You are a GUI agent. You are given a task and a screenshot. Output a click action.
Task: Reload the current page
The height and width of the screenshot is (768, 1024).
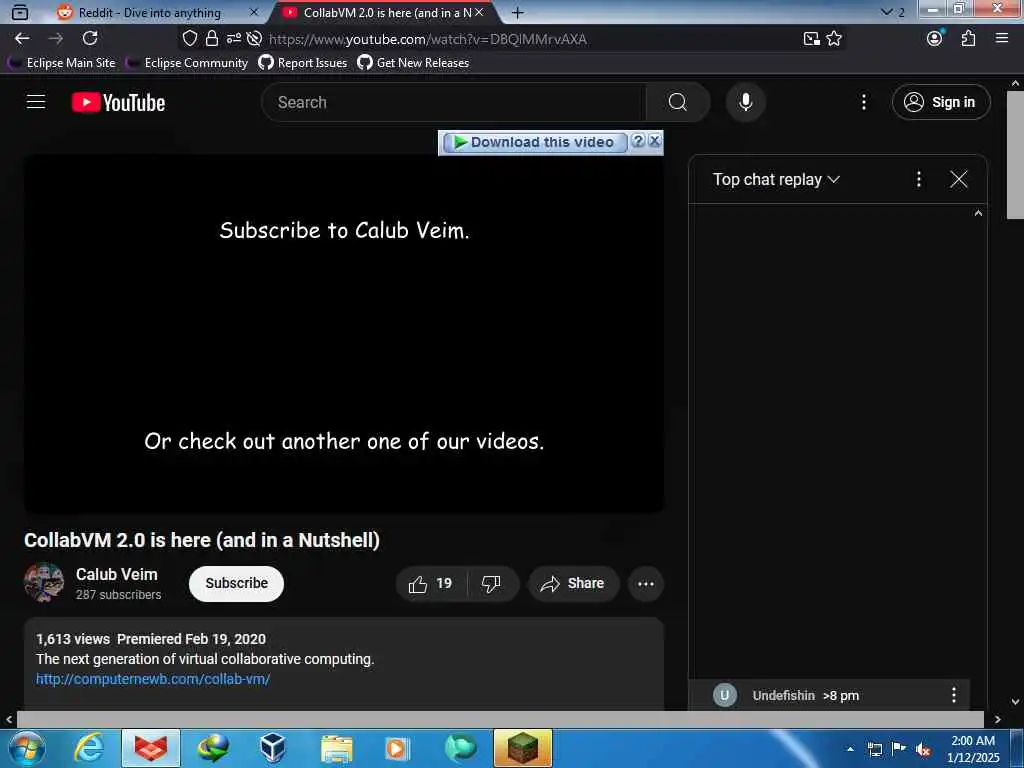(x=90, y=39)
